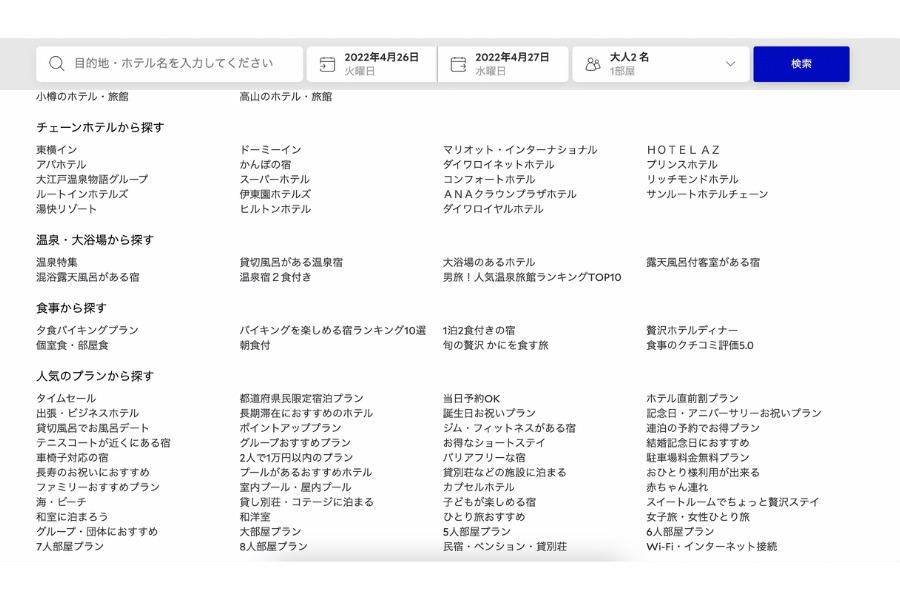This screenshot has height=600, width=900.
Task: Open 都道府県民限定宿泊プラン link
Action: [x=301, y=398]
